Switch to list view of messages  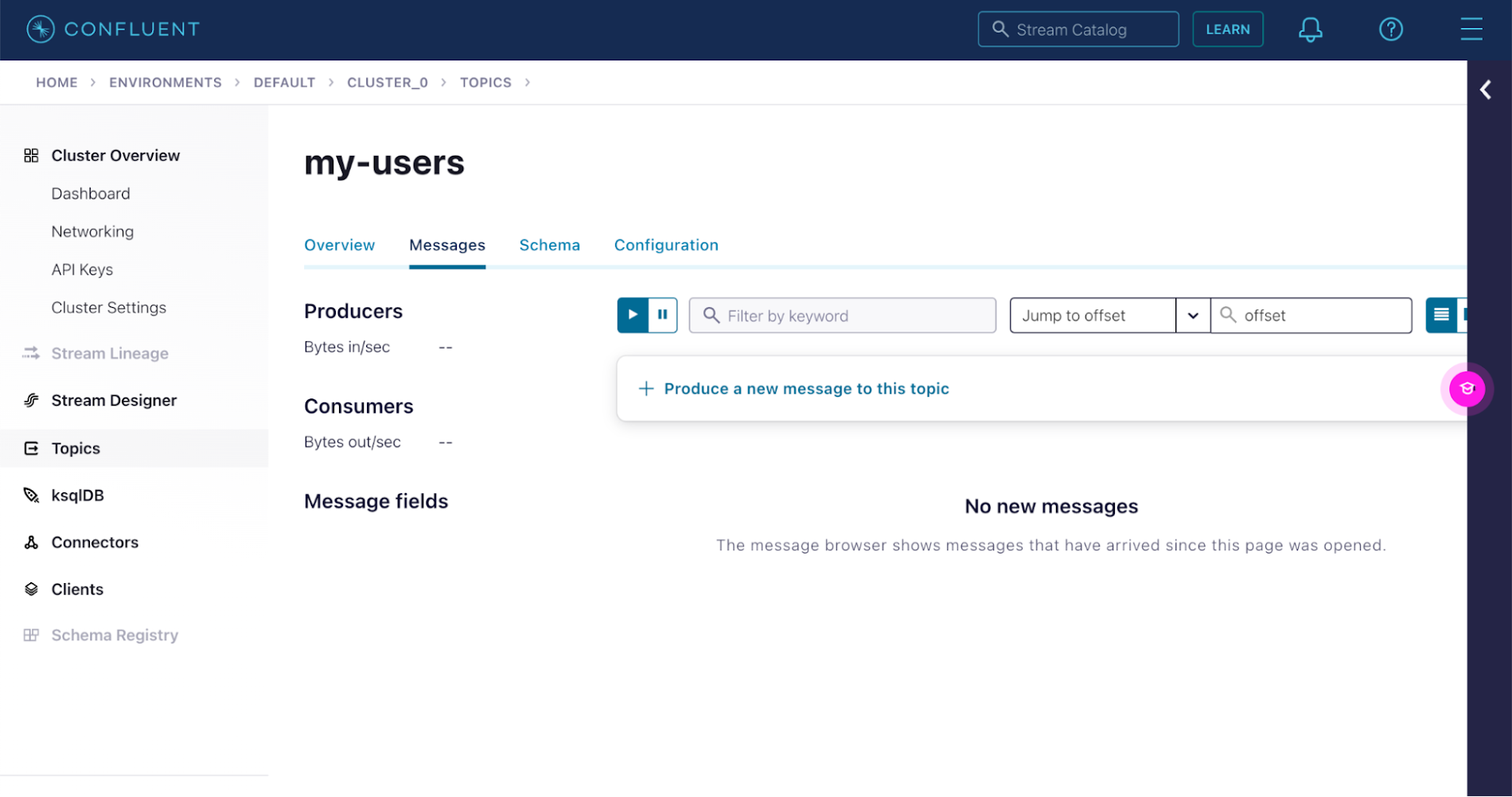point(1440,315)
